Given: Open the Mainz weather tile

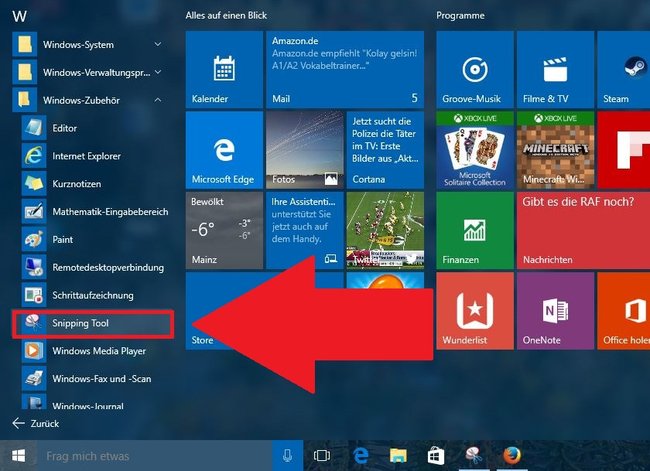Looking at the screenshot, I should click(224, 230).
